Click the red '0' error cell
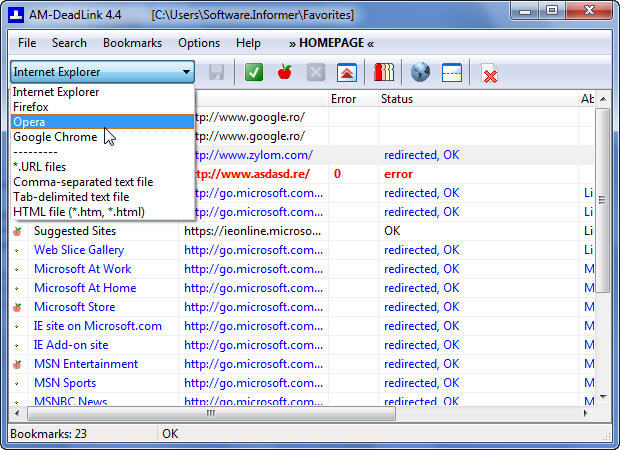Screen dimensions: 620x450 (337, 174)
